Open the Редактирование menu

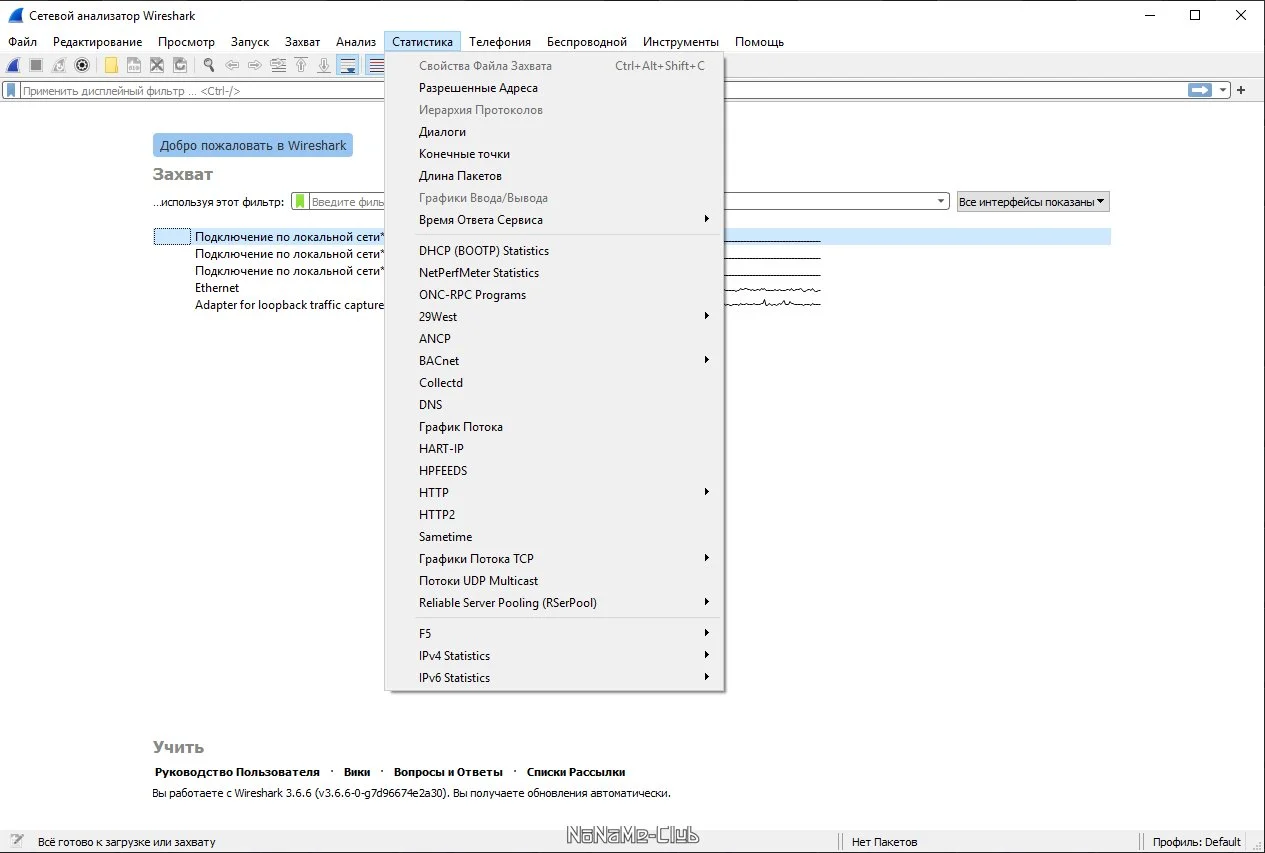coord(98,42)
